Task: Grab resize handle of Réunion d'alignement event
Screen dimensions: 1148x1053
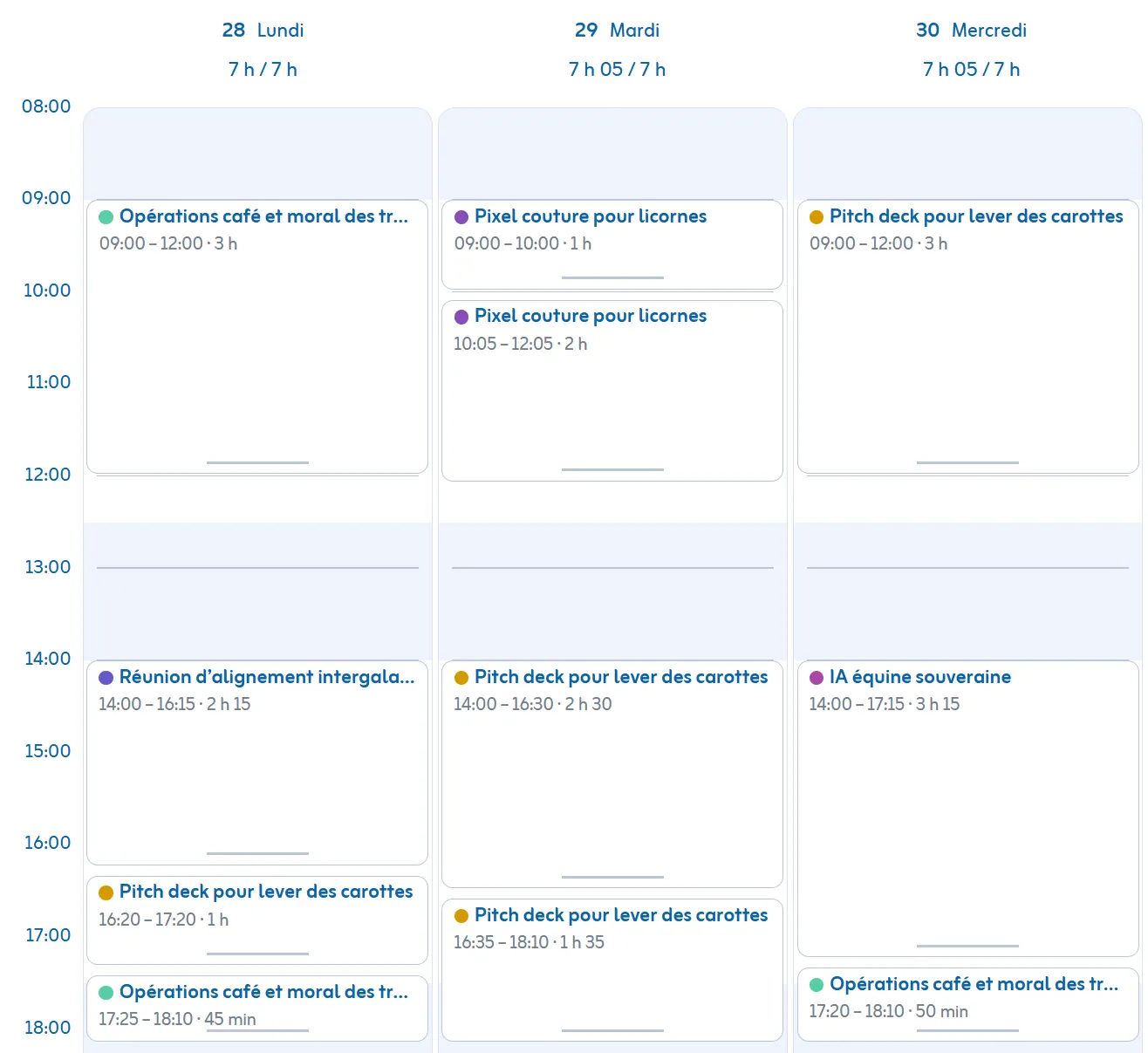Action: (x=257, y=853)
